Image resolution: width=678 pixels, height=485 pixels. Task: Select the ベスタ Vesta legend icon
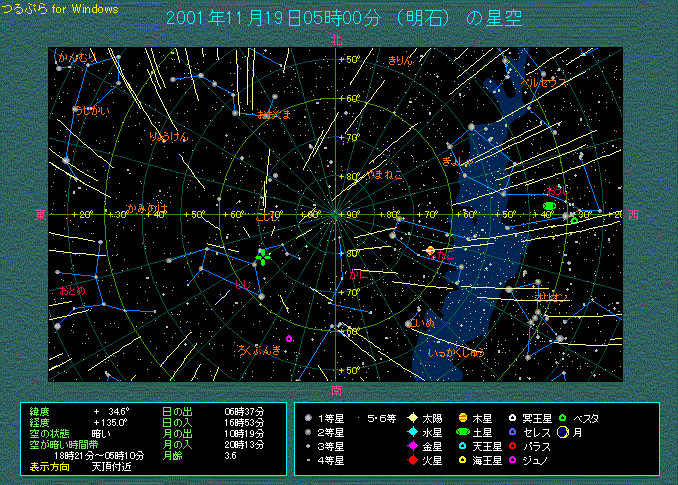(x=562, y=418)
